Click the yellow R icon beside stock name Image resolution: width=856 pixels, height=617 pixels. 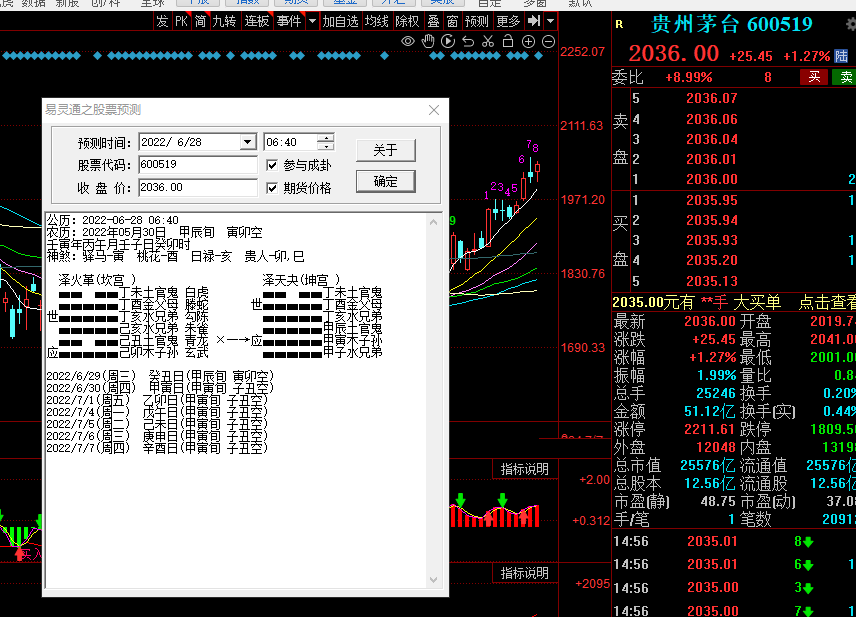coord(619,24)
